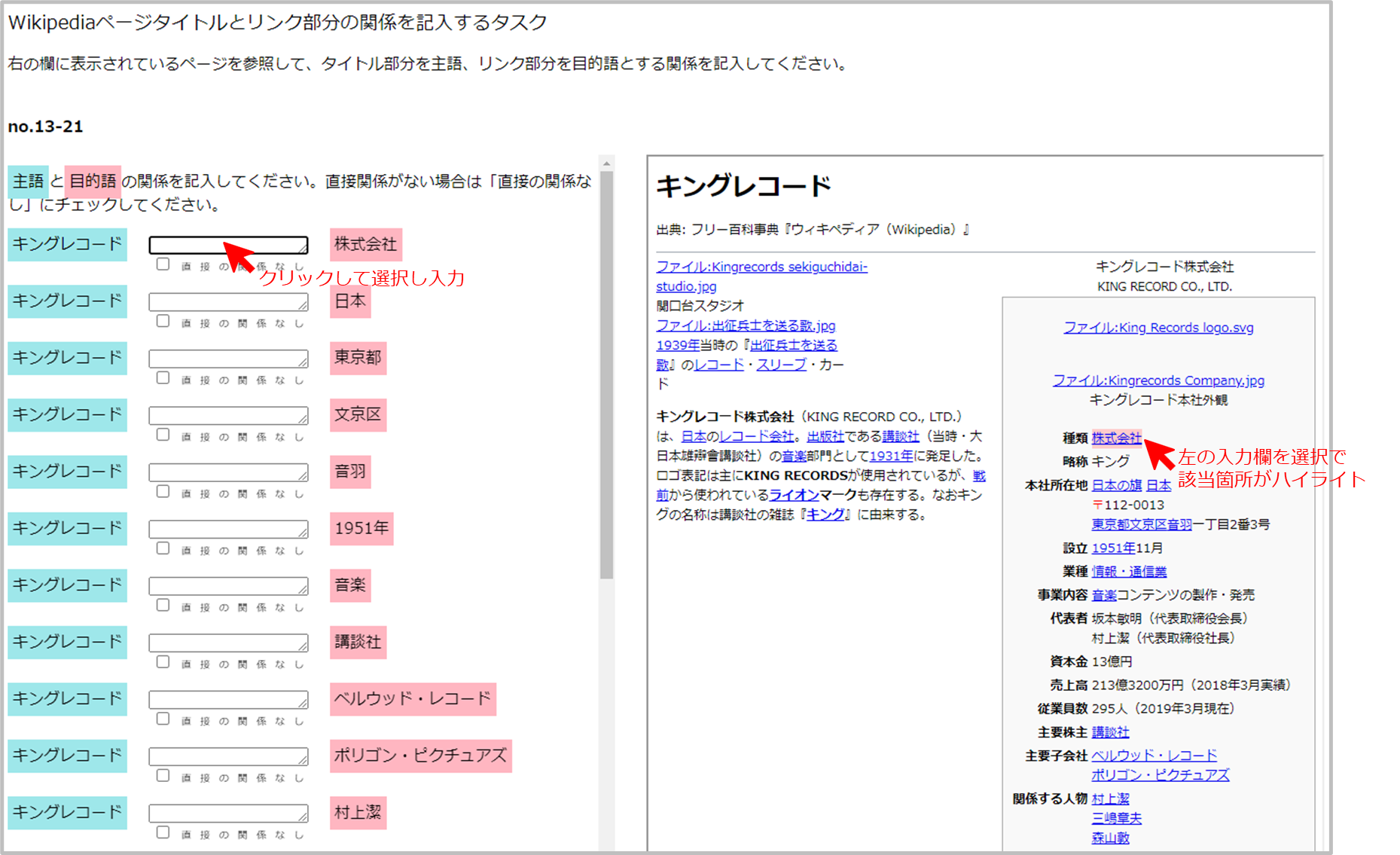Enable 直接の関係なし for the 1951年 row

coord(163,549)
